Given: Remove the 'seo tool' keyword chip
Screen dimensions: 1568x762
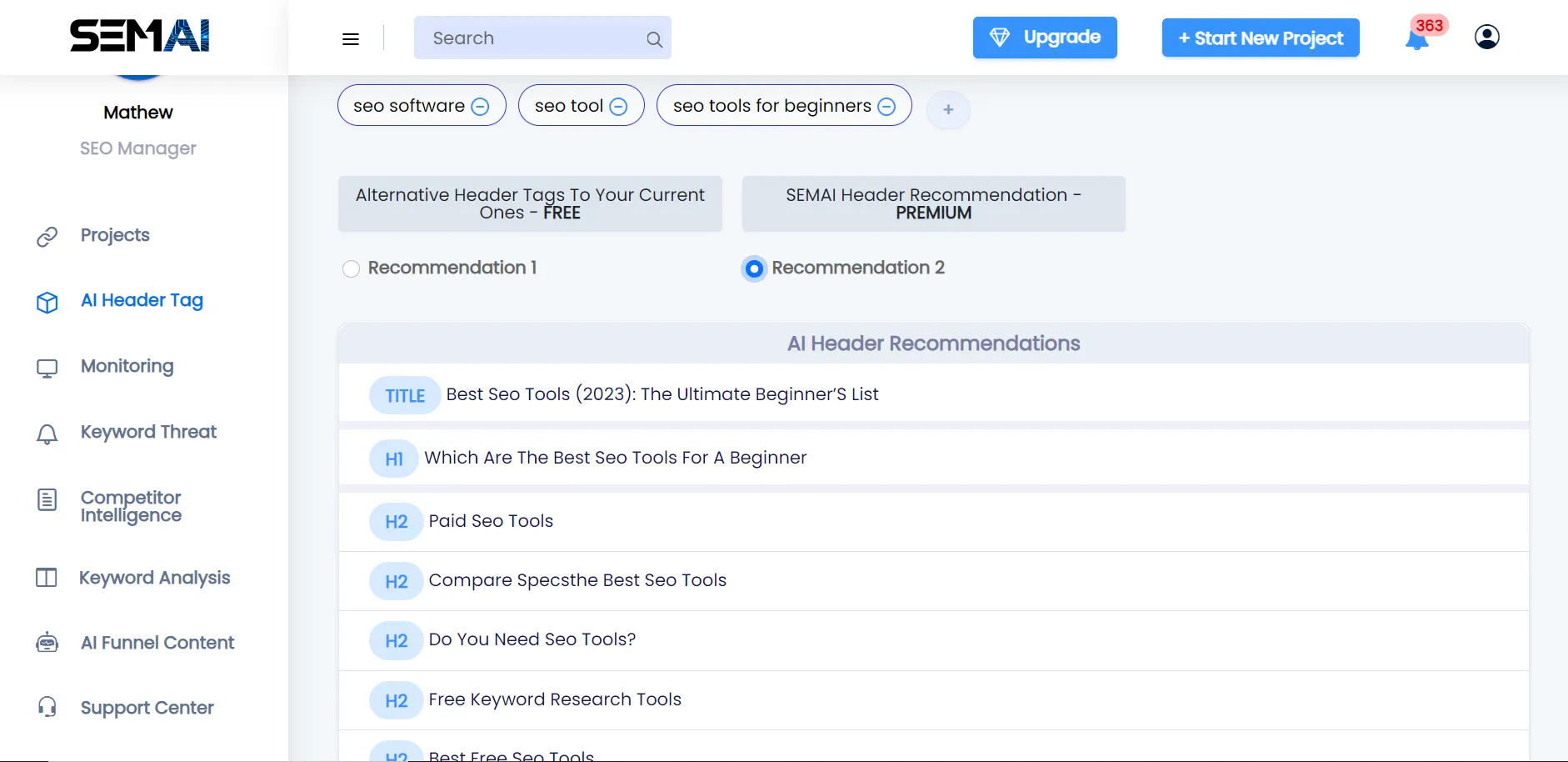Looking at the screenshot, I should (617, 105).
